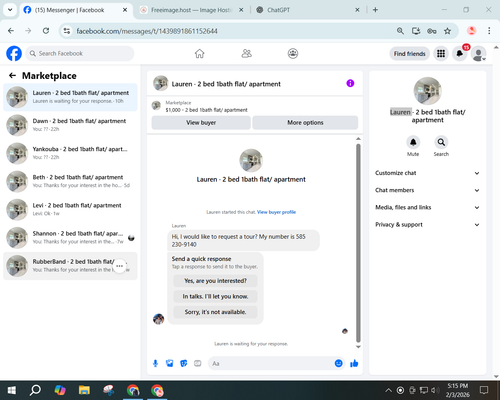Send quick reply In talks, I'll let you know

pyautogui.click(x=215, y=296)
